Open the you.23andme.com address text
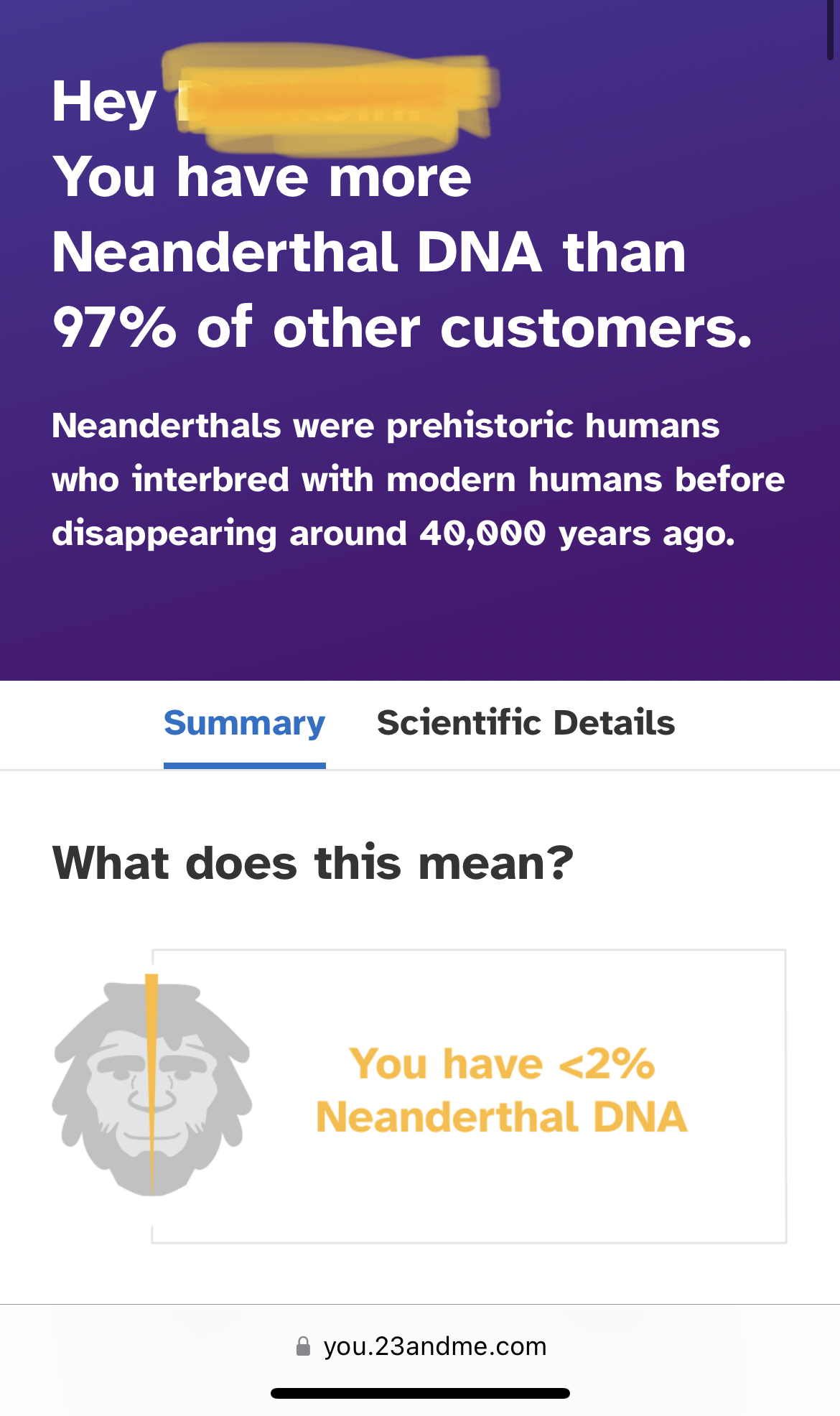Screen dimensions: 840x1416 tap(435, 1346)
